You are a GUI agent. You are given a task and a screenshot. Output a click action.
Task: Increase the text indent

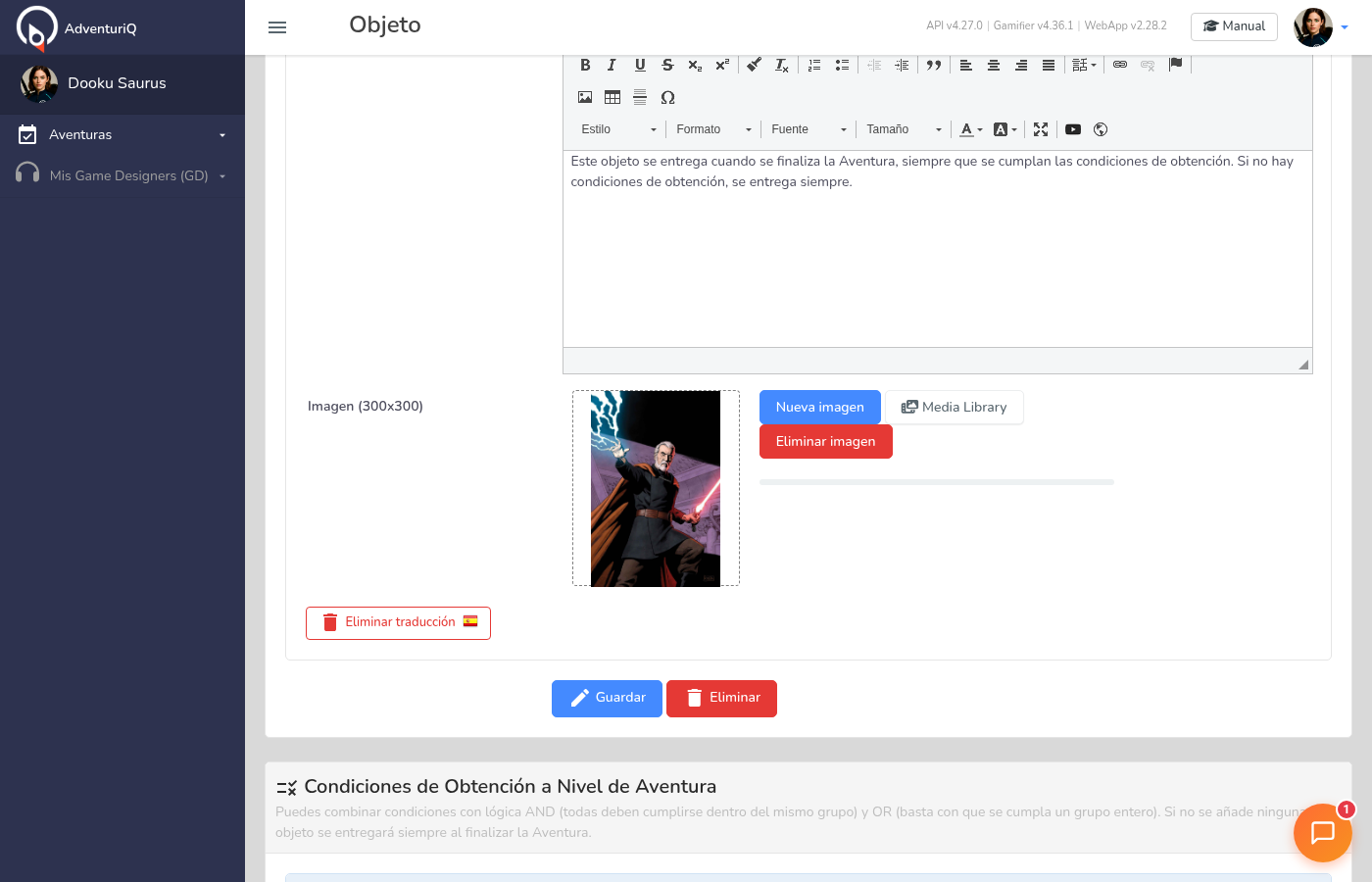click(x=902, y=65)
